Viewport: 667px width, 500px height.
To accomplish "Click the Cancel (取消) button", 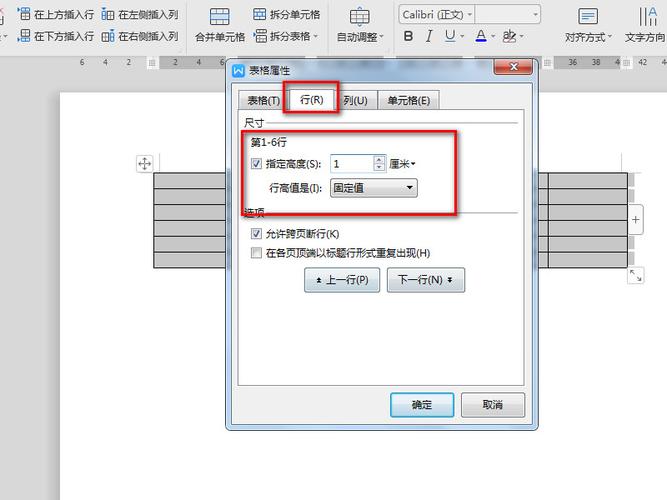I will pyautogui.click(x=493, y=405).
